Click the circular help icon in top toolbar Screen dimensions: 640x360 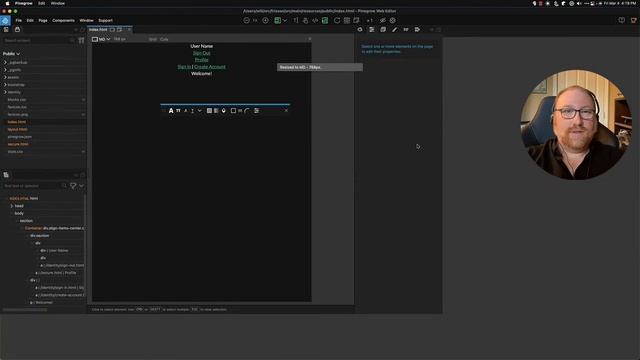click(393, 20)
